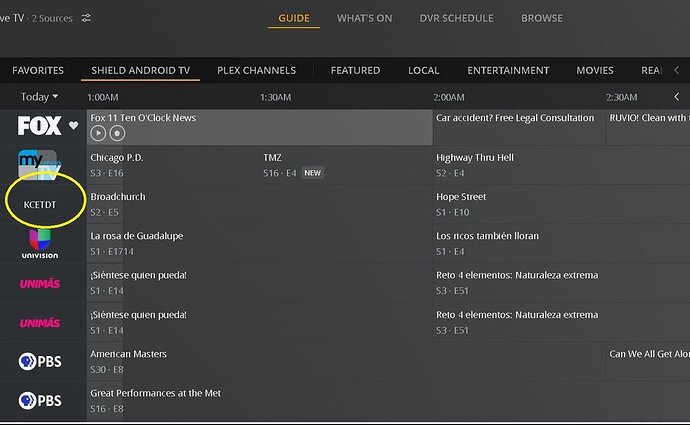Select the KCETDT channel label

click(40, 205)
